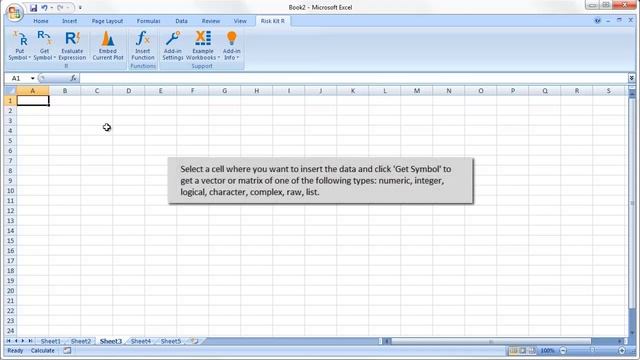
Task: Run Evaluate Expression from the ribbon
Action: click(x=72, y=46)
